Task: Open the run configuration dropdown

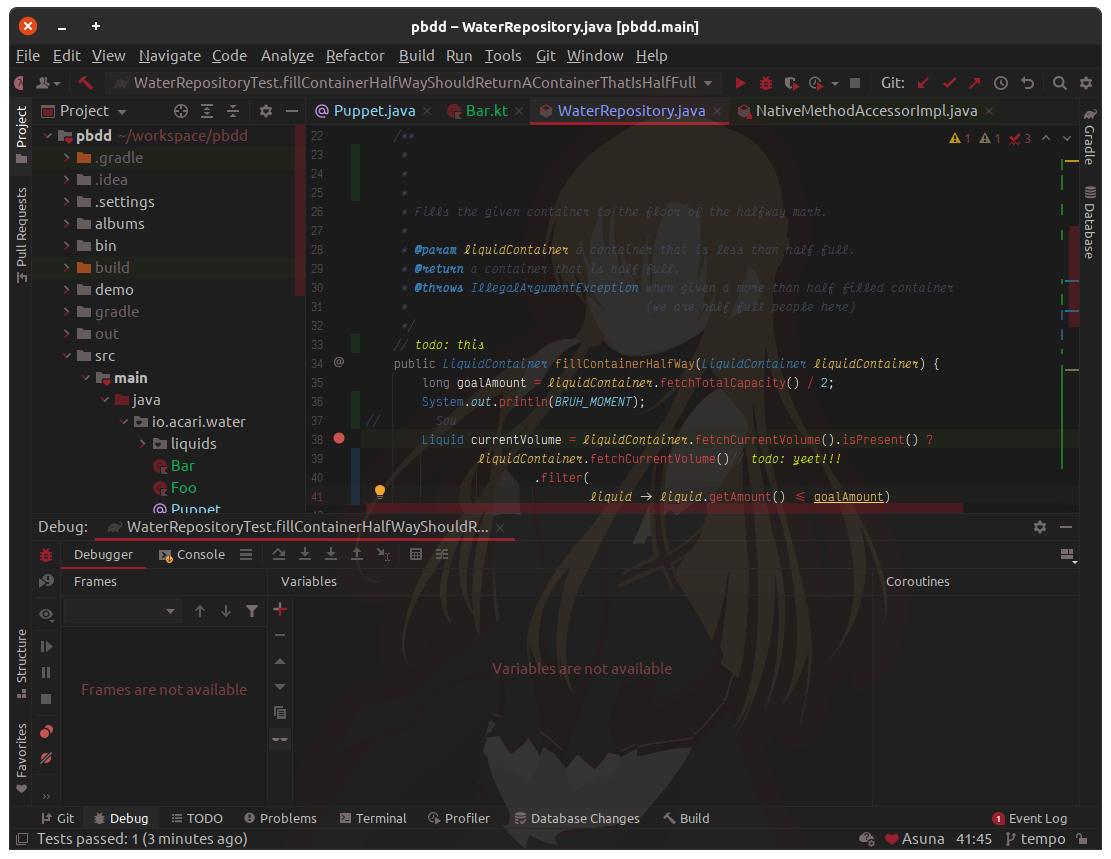Action: click(414, 83)
